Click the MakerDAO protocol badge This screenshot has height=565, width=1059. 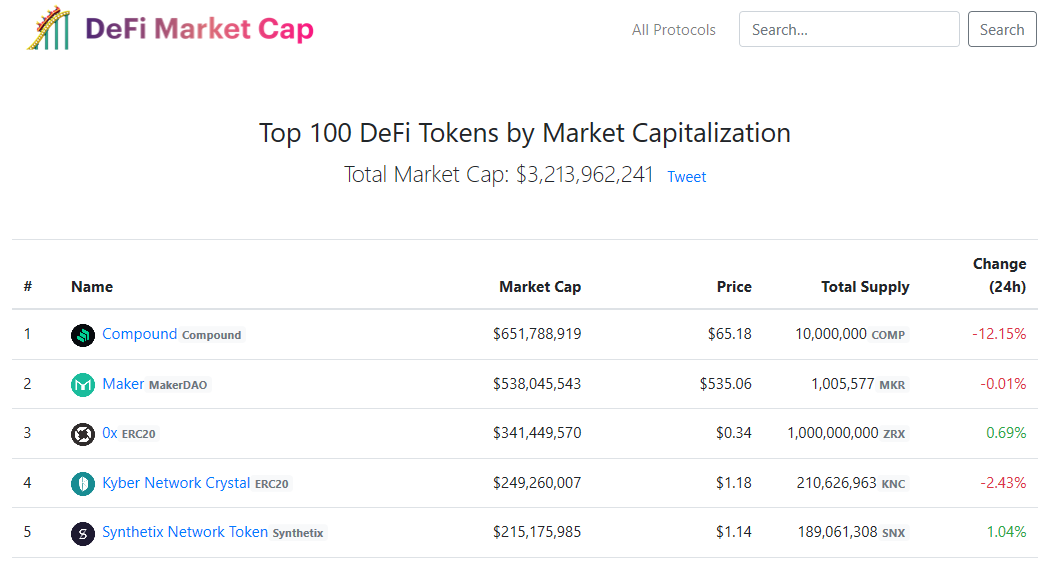[x=178, y=385]
